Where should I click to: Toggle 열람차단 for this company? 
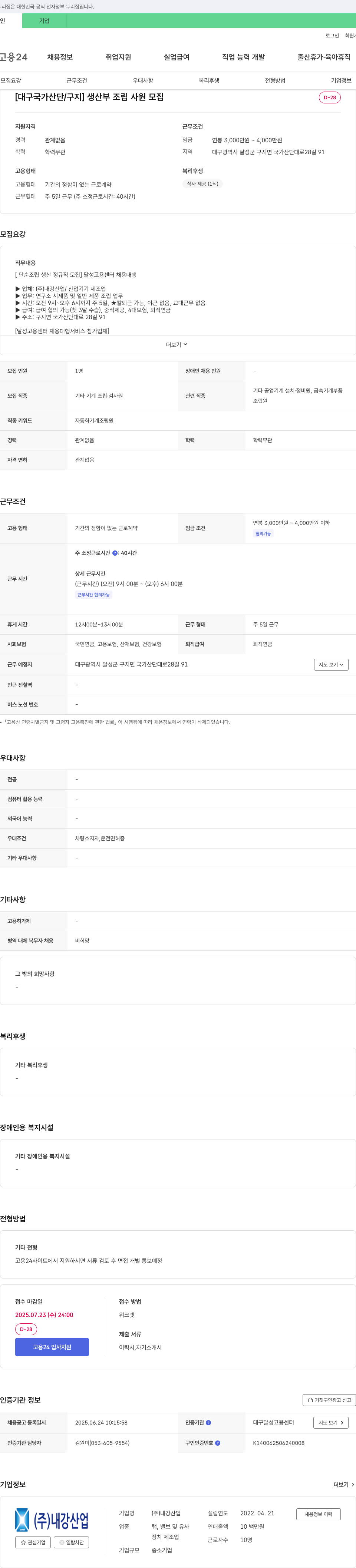click(x=71, y=1542)
